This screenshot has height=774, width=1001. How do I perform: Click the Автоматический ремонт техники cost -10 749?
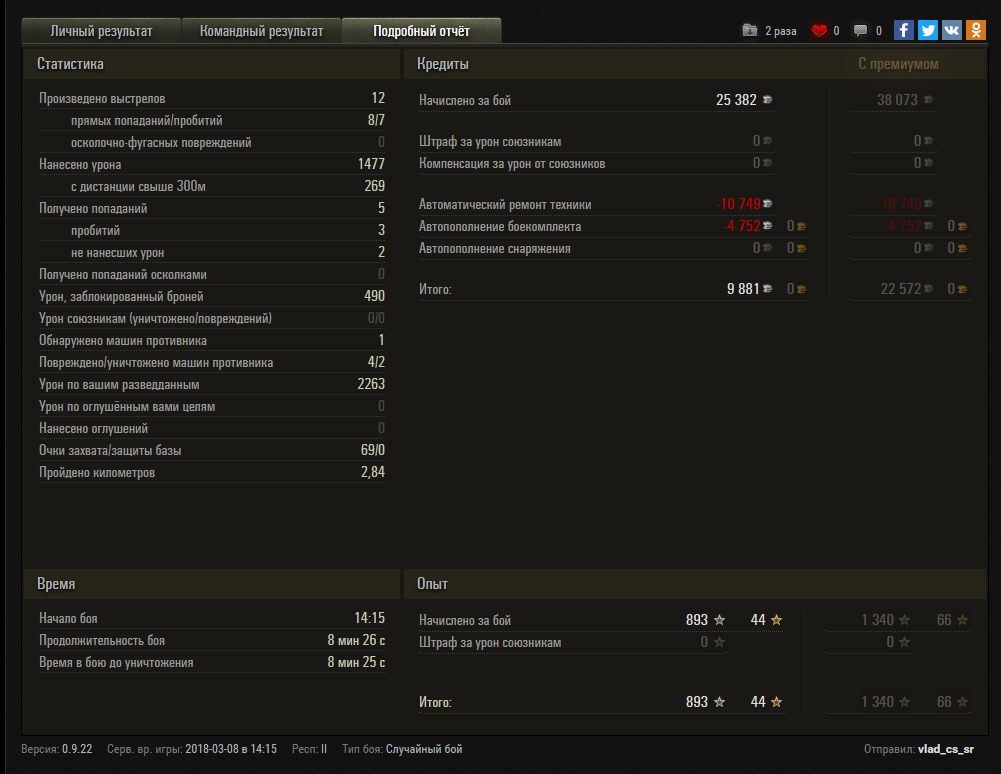coord(739,204)
